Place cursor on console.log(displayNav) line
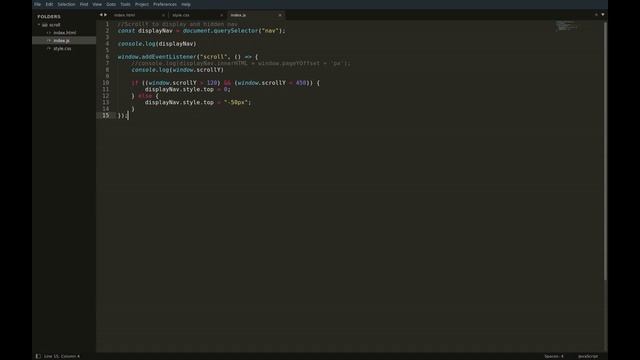The width and height of the screenshot is (640, 360). [x=157, y=44]
